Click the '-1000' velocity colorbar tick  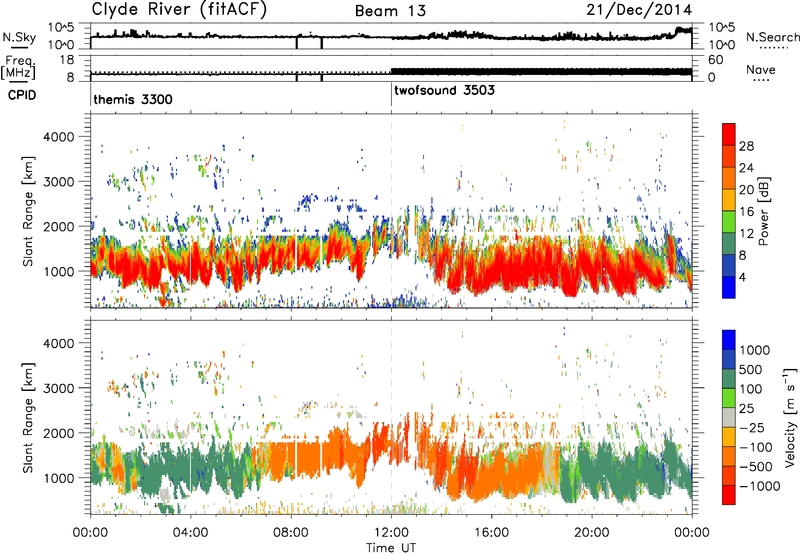click(x=759, y=486)
